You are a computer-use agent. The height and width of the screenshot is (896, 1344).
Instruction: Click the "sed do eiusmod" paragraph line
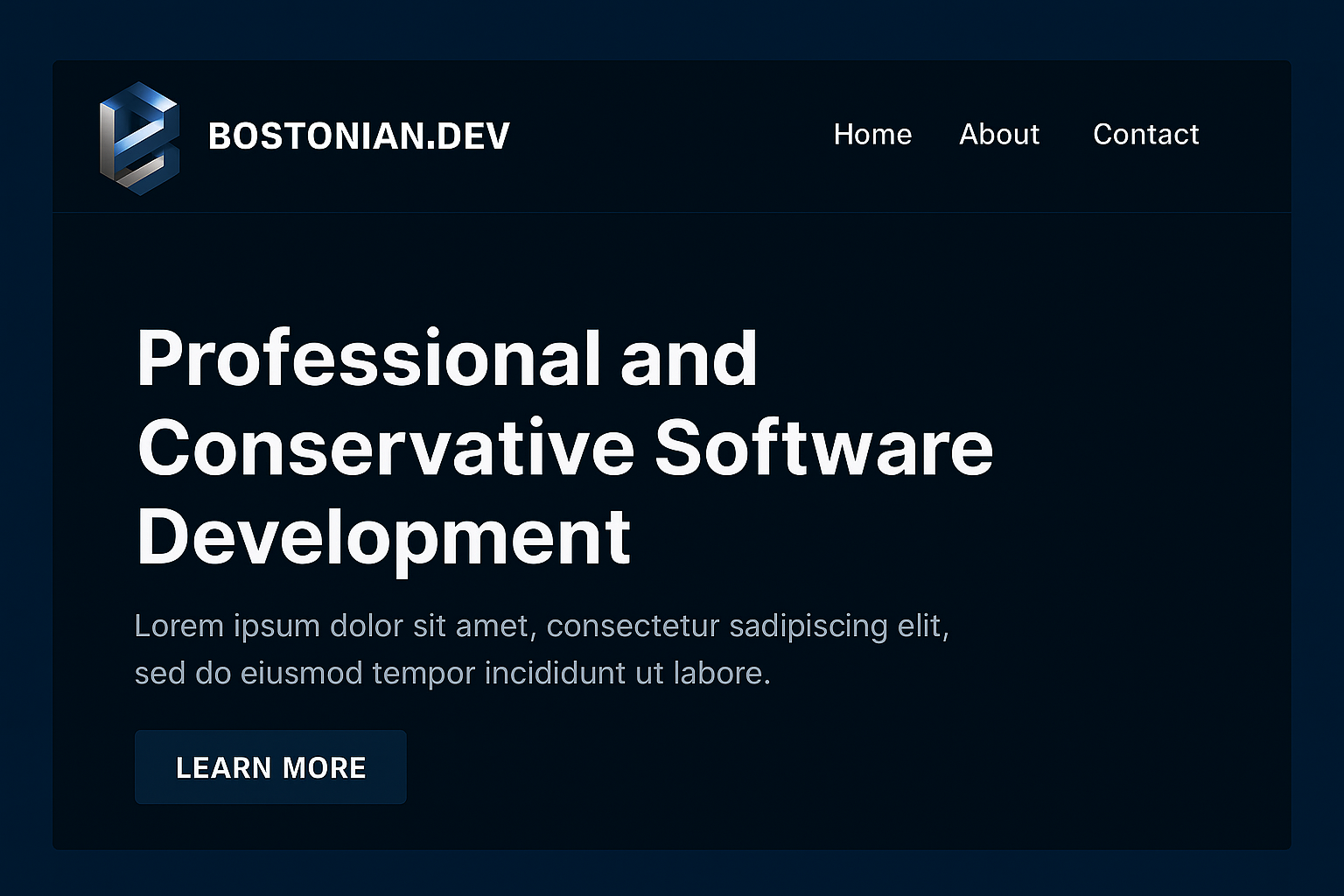click(x=451, y=673)
